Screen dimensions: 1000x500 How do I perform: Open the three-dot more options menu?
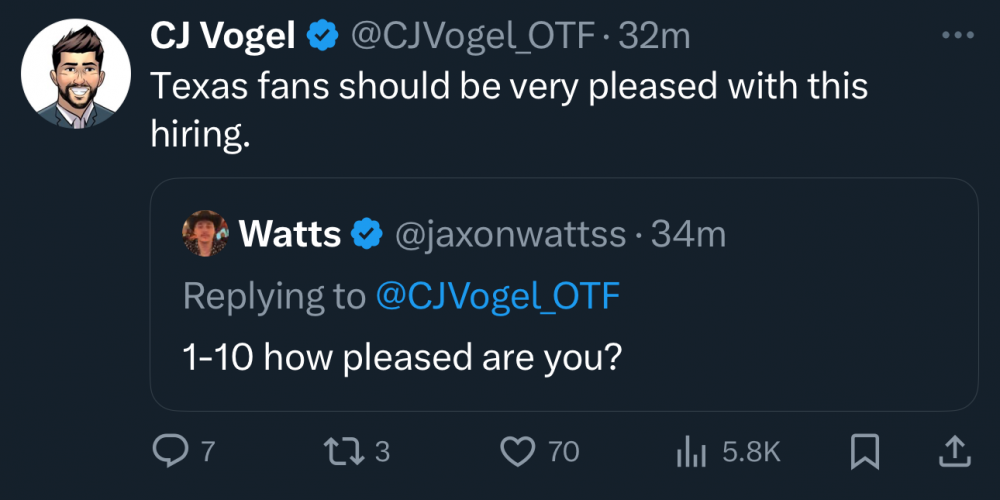(x=957, y=35)
